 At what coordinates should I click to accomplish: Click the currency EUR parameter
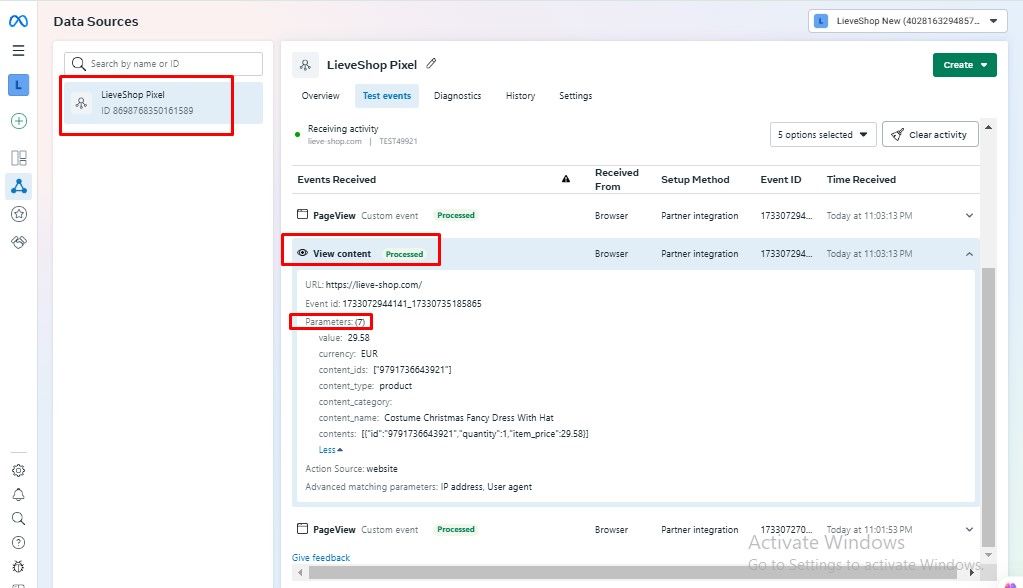tap(348, 354)
